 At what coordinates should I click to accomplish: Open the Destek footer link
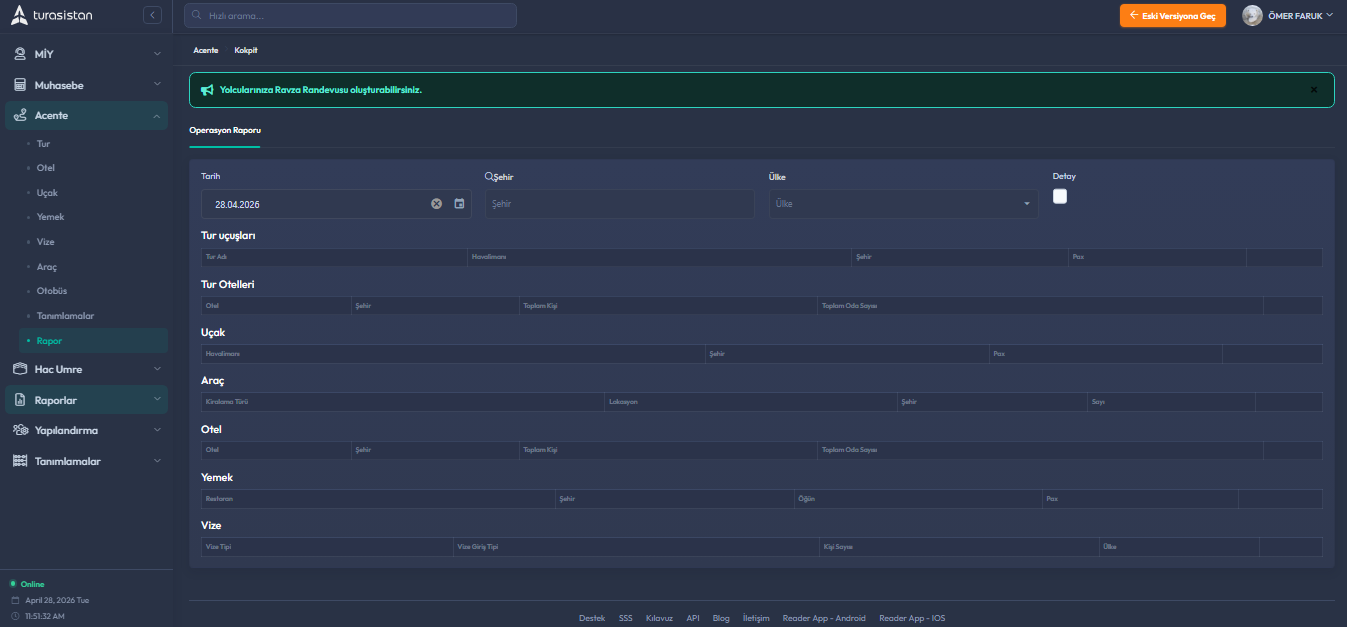[592, 618]
